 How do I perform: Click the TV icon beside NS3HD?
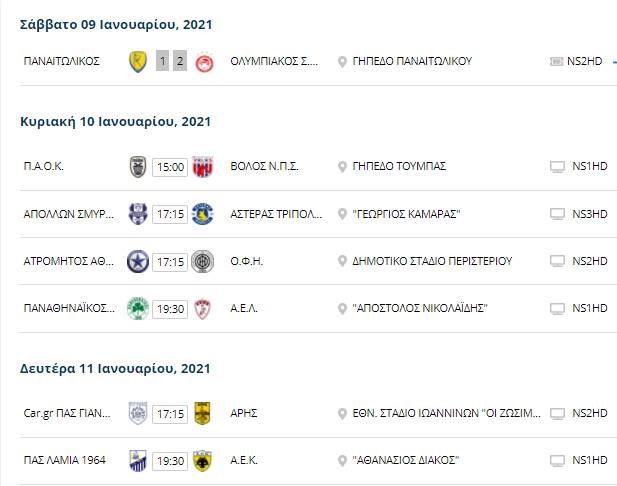[558, 214]
